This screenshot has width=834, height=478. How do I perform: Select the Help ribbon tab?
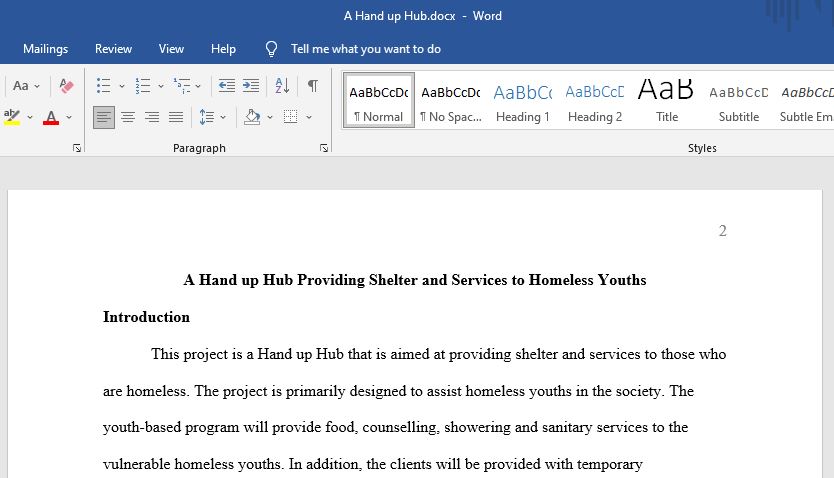tap(223, 49)
